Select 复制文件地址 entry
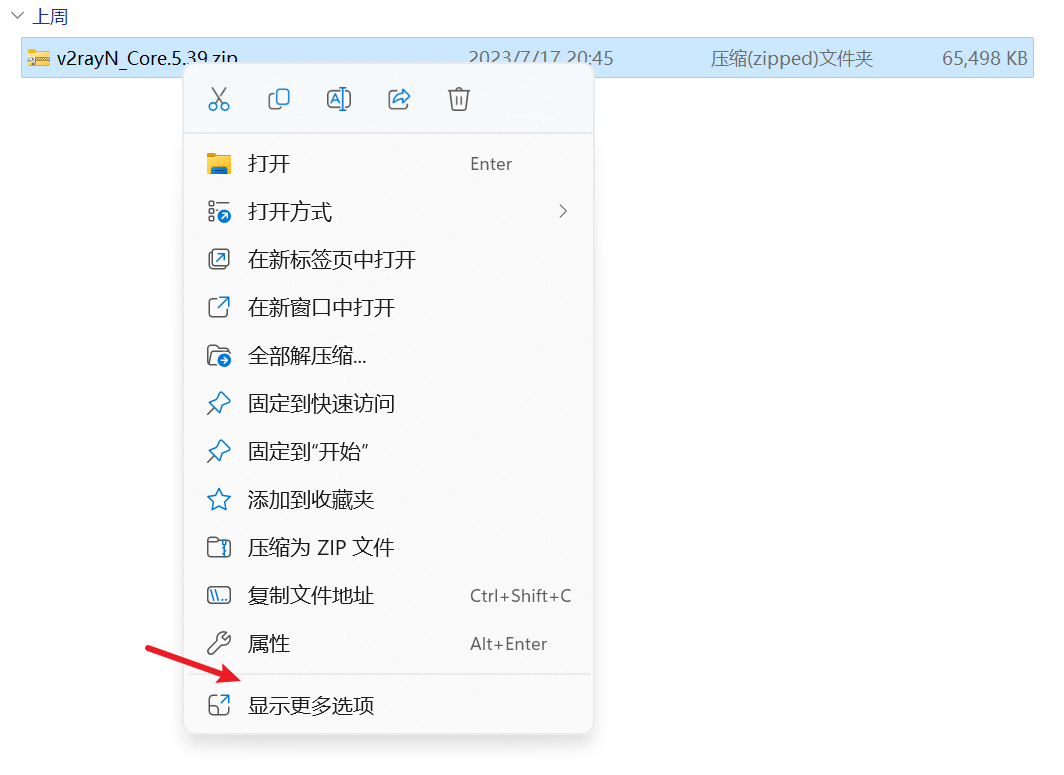The height and width of the screenshot is (775, 1064). (388, 596)
